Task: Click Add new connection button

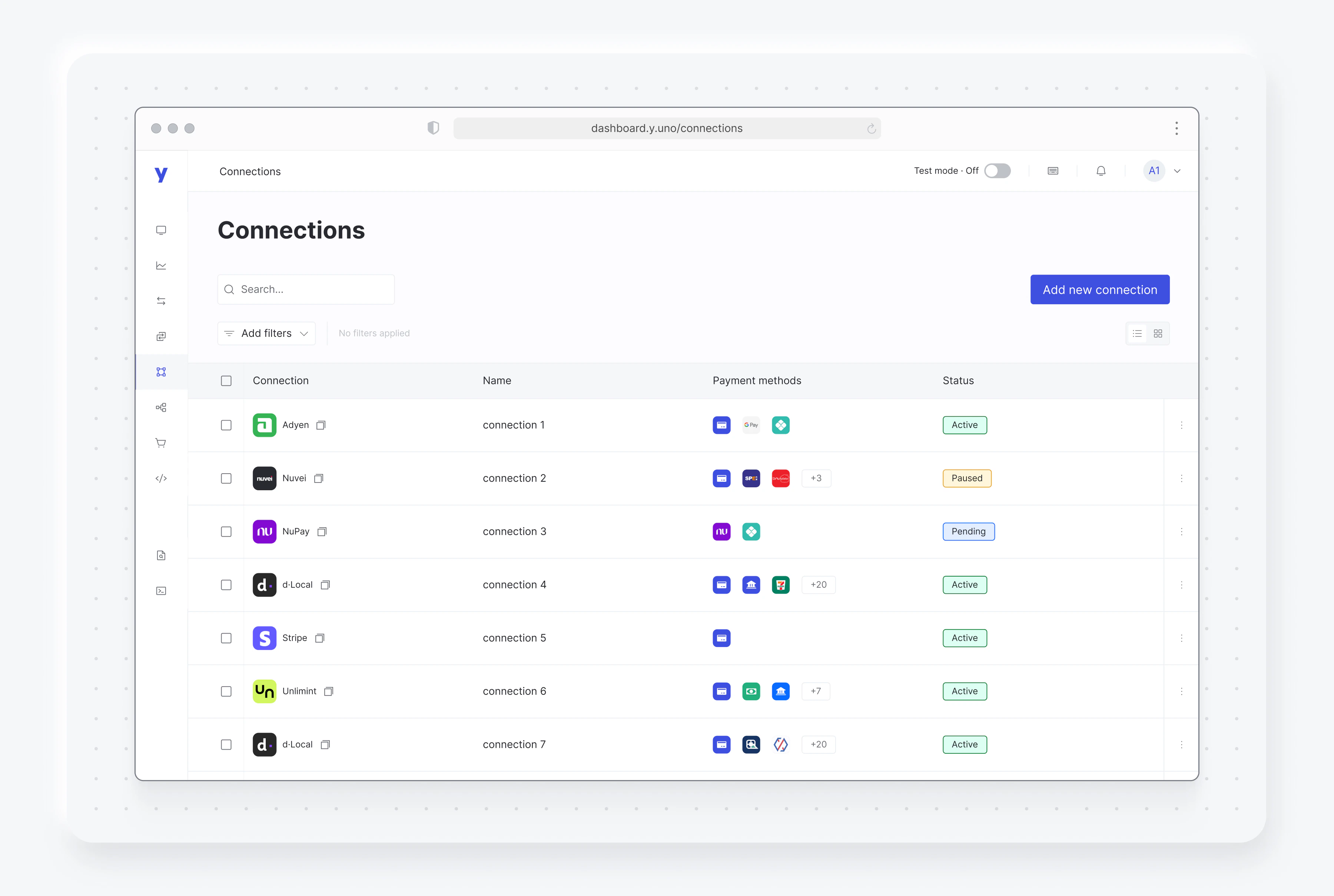Action: (x=1100, y=290)
